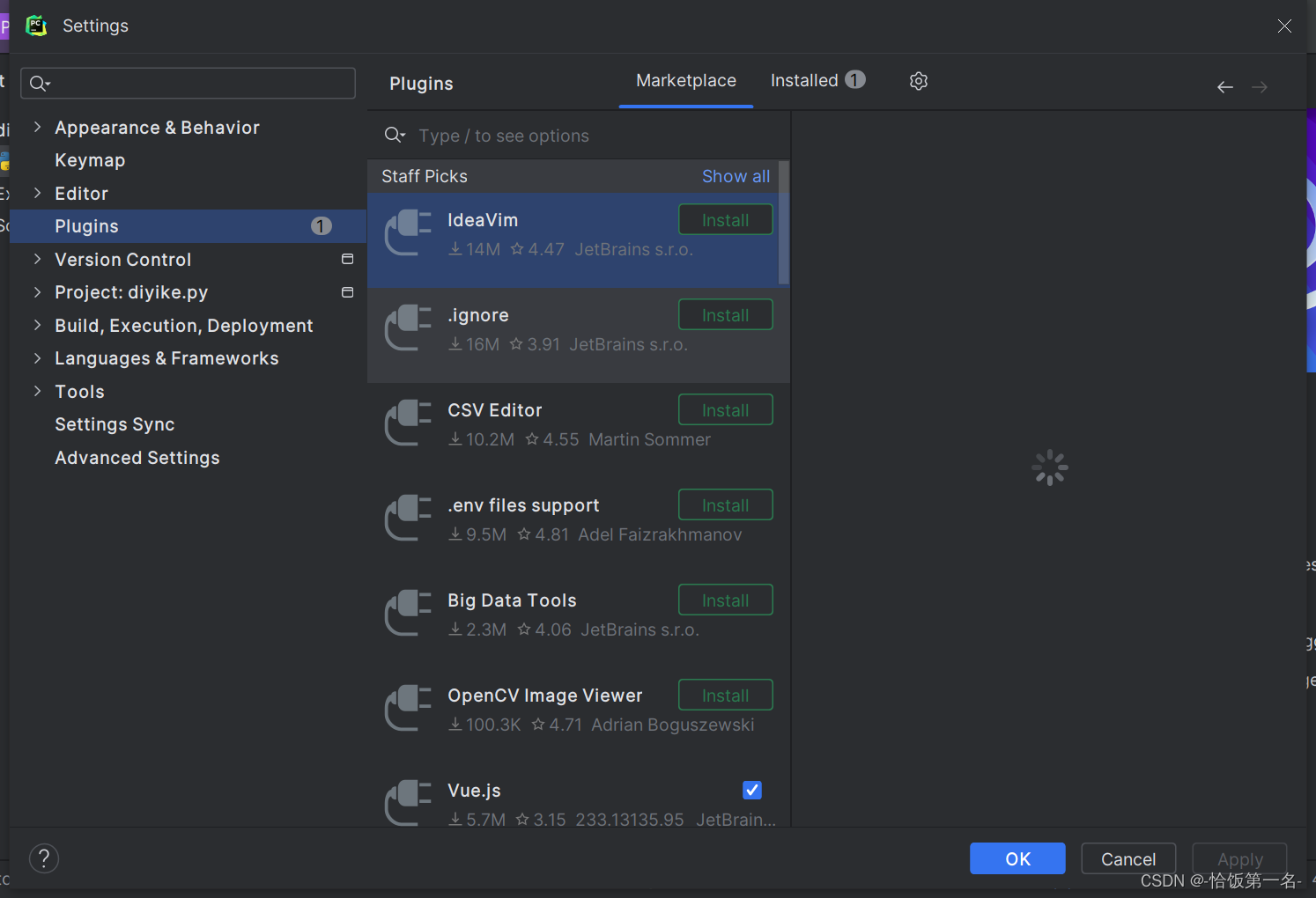Click the OpenCV Image Viewer plugin icon
Viewport: 1316px width, 898px height.
coord(408,708)
